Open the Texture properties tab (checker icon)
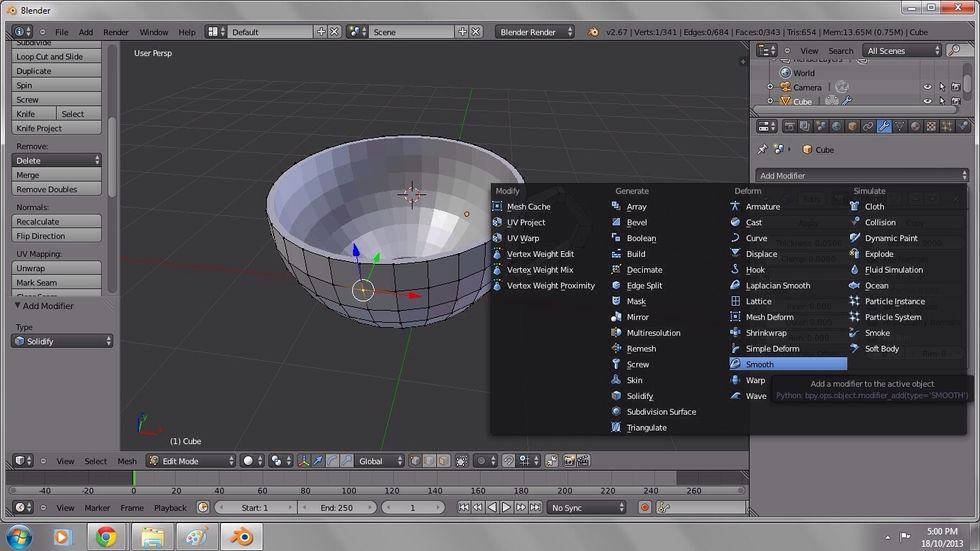The height and width of the screenshot is (551, 980). [x=931, y=127]
